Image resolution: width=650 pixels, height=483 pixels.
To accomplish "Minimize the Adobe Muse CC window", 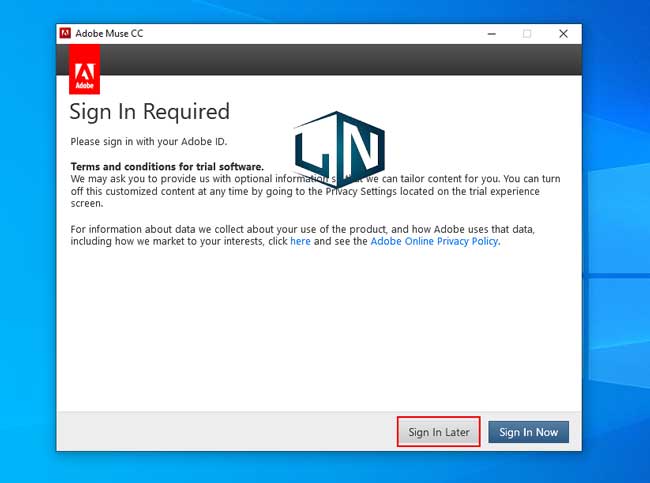I will coord(492,34).
